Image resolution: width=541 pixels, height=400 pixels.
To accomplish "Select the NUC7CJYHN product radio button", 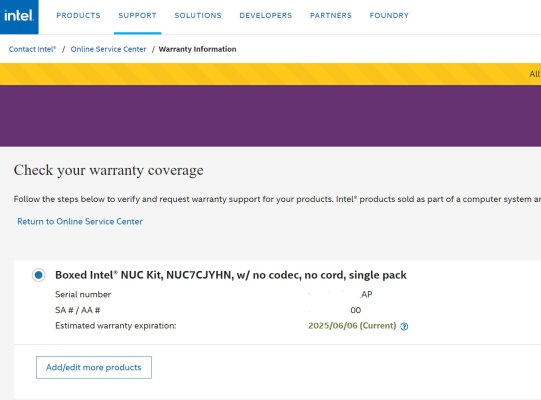I will (39, 275).
